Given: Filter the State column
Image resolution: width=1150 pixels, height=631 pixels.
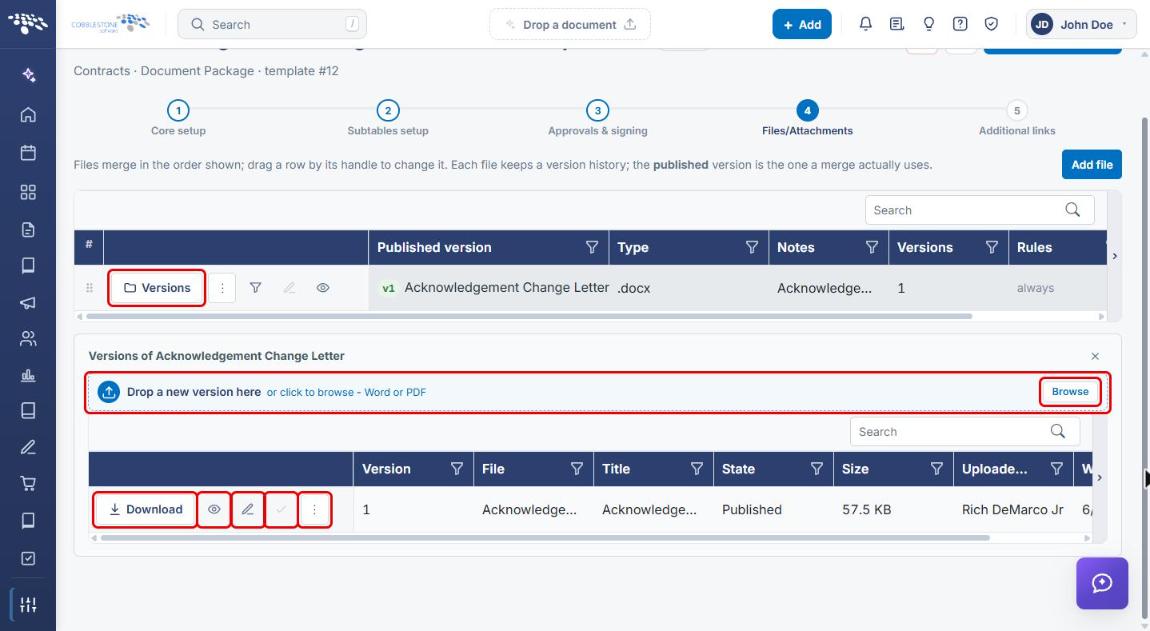Looking at the screenshot, I should tap(816, 469).
